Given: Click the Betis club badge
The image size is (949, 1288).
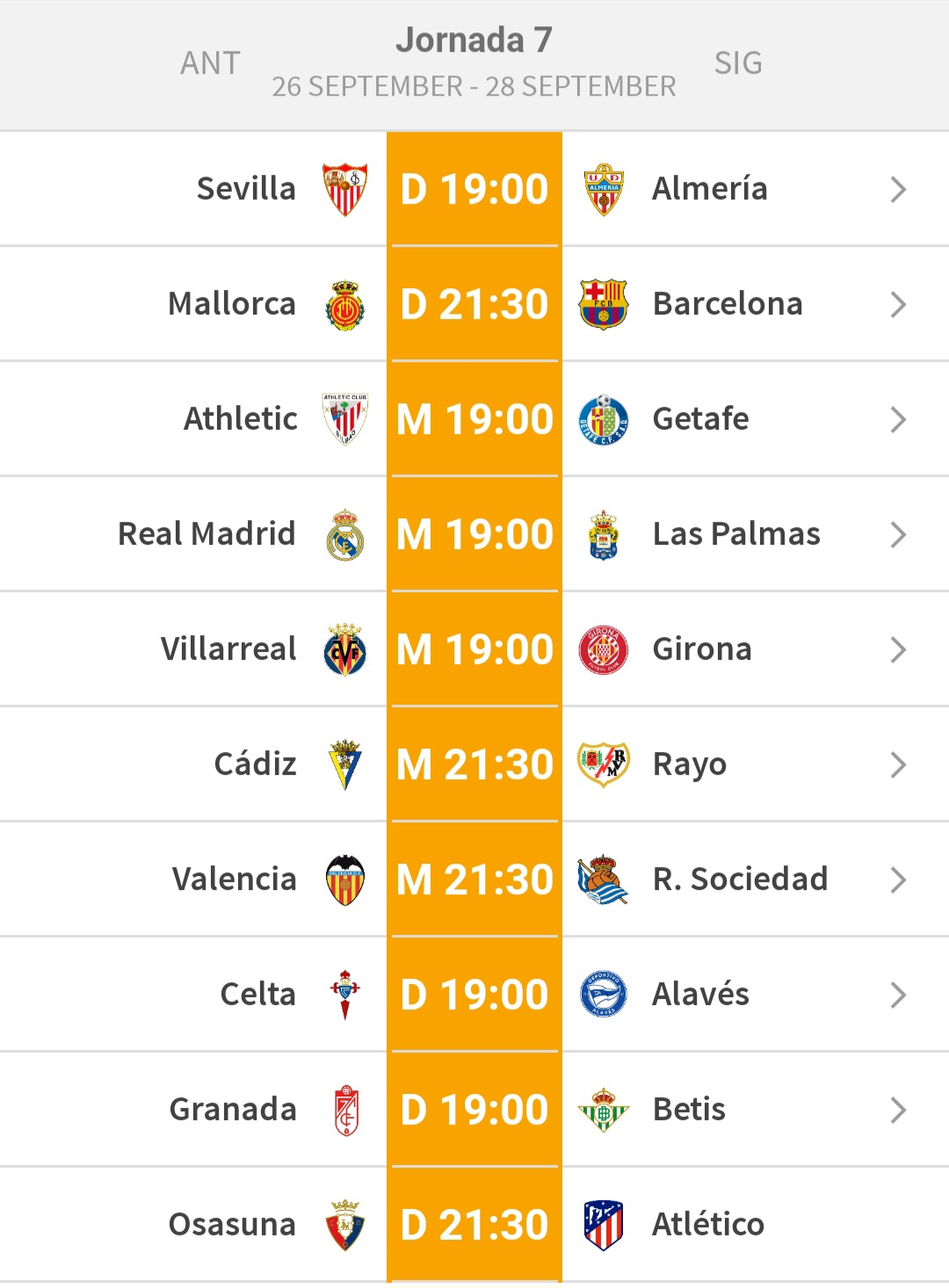Looking at the screenshot, I should pyautogui.click(x=604, y=1110).
